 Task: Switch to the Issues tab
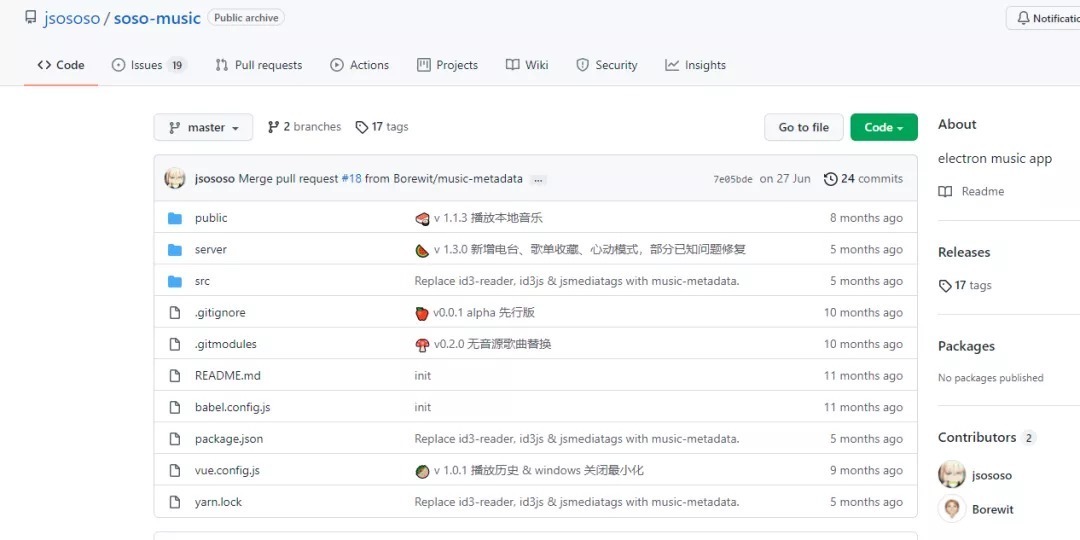coord(148,65)
